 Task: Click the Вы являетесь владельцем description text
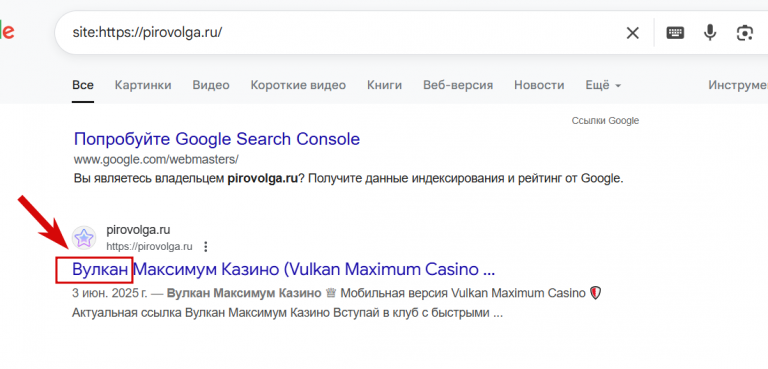pyautogui.click(x=349, y=179)
